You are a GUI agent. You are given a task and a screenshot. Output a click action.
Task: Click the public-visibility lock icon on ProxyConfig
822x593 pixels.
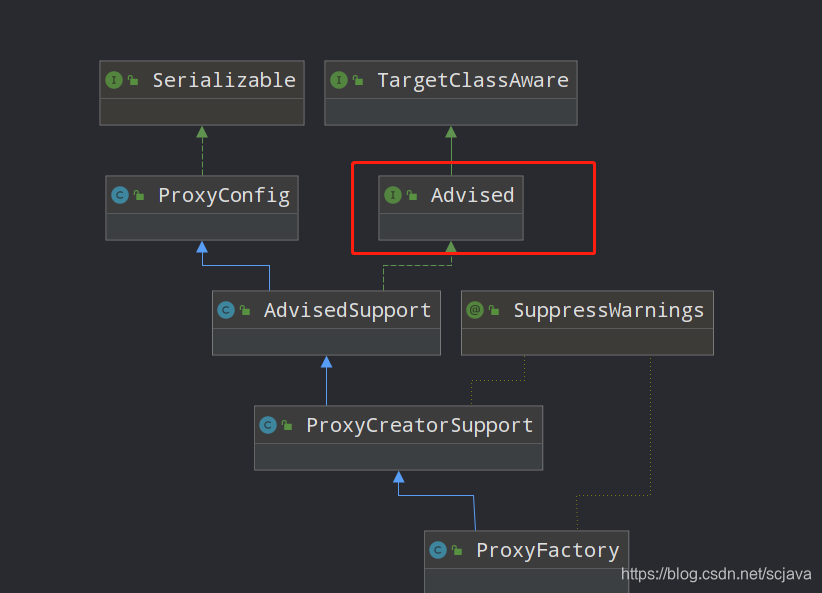point(139,195)
